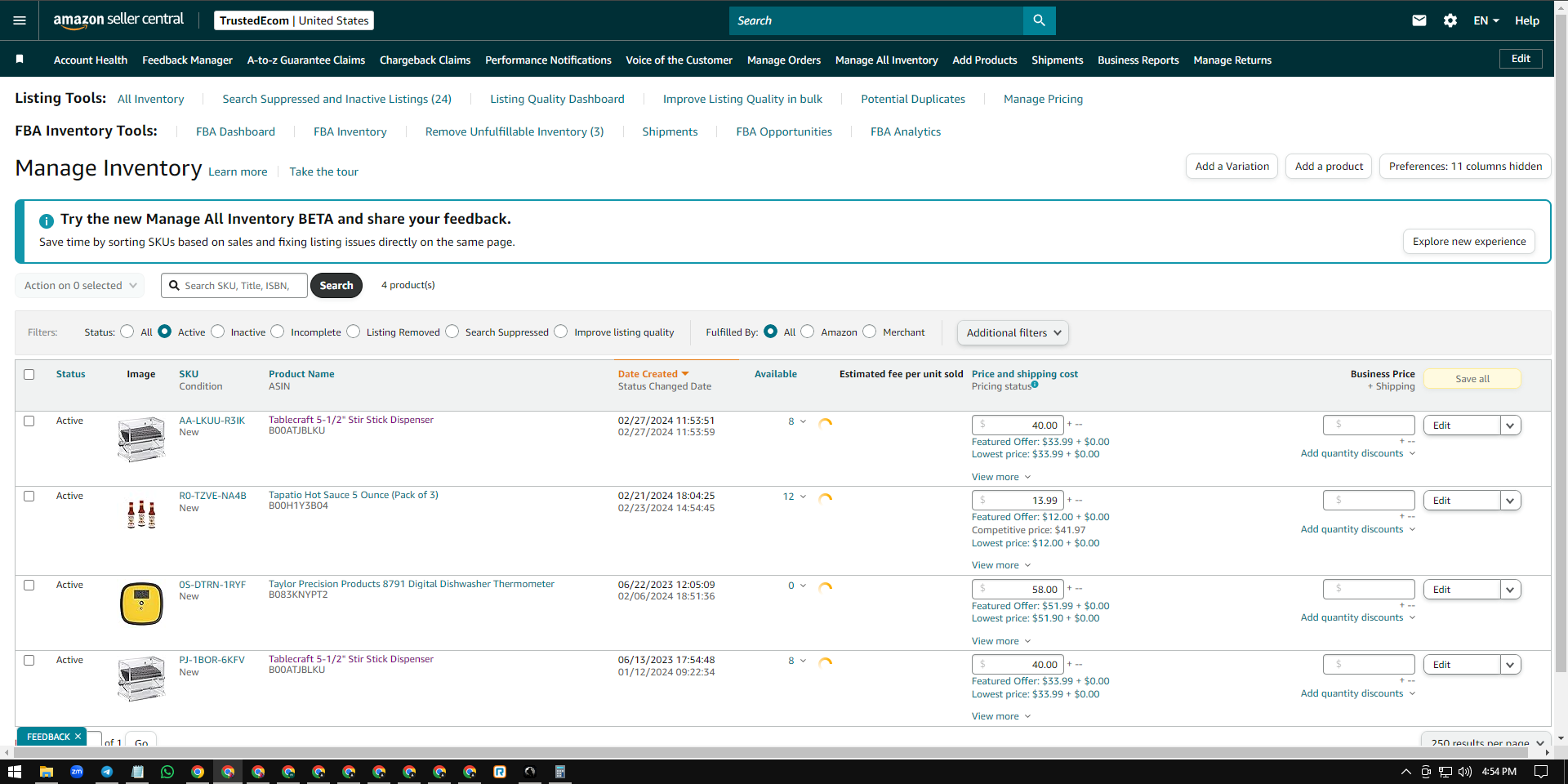Expand the Additional filters dropdown
Viewport: 1568px width, 784px height.
click(x=1013, y=332)
